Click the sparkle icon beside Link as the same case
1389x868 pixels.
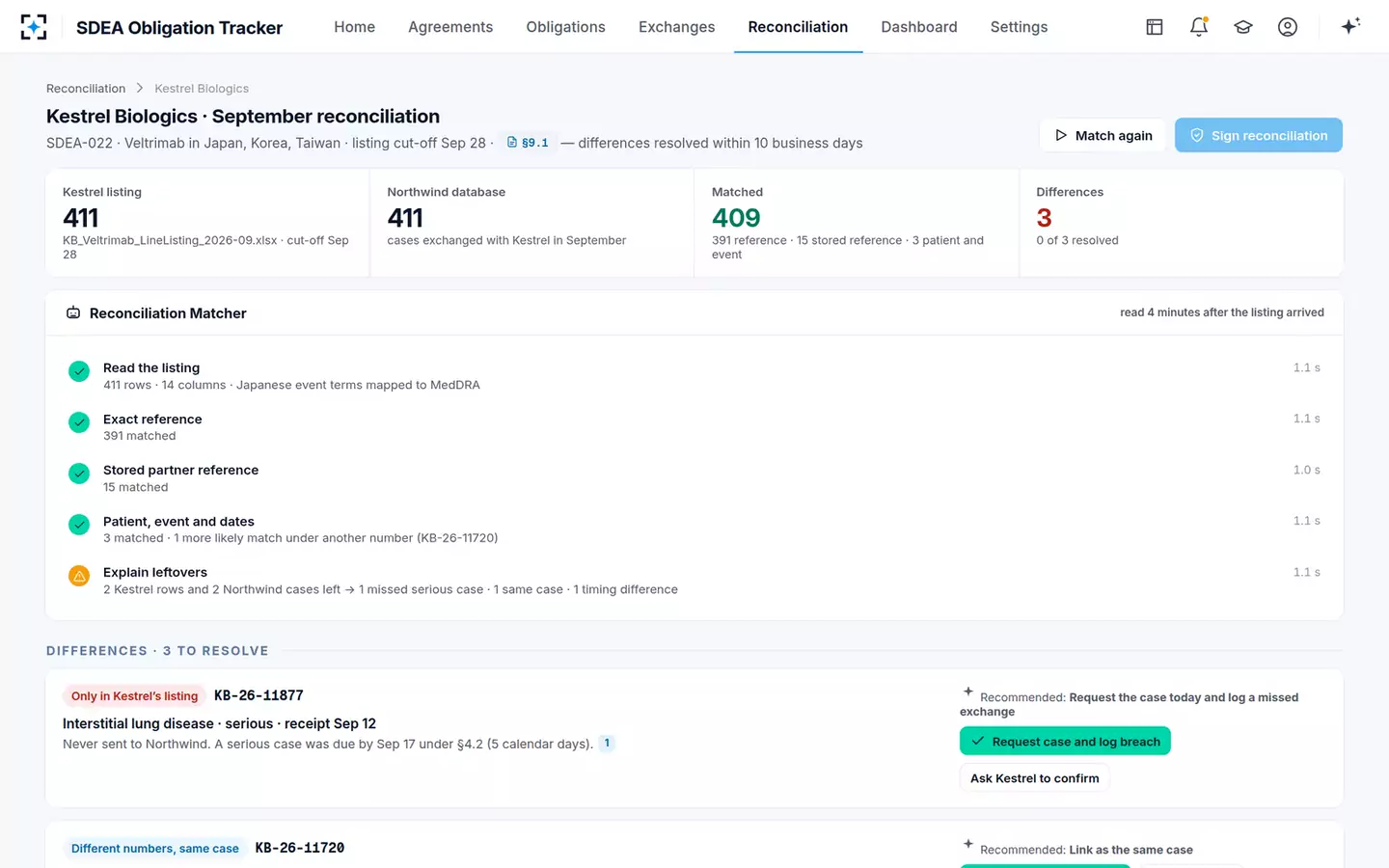point(968,844)
